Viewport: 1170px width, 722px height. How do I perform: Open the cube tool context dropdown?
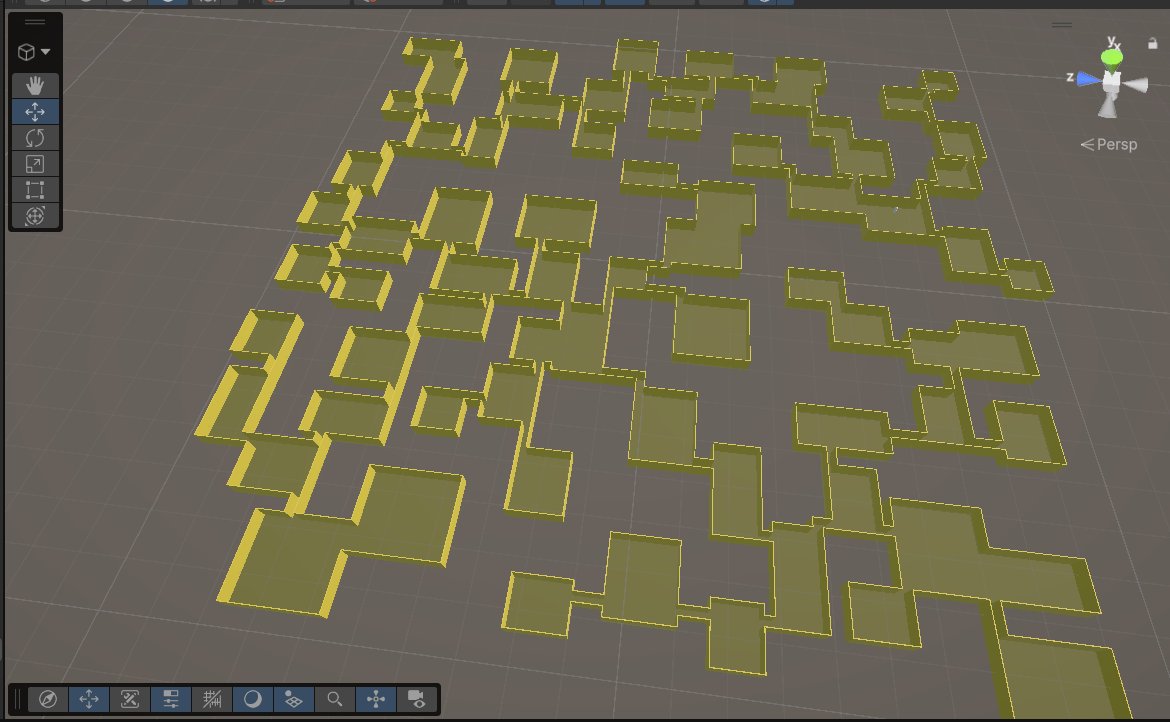(x=34, y=51)
